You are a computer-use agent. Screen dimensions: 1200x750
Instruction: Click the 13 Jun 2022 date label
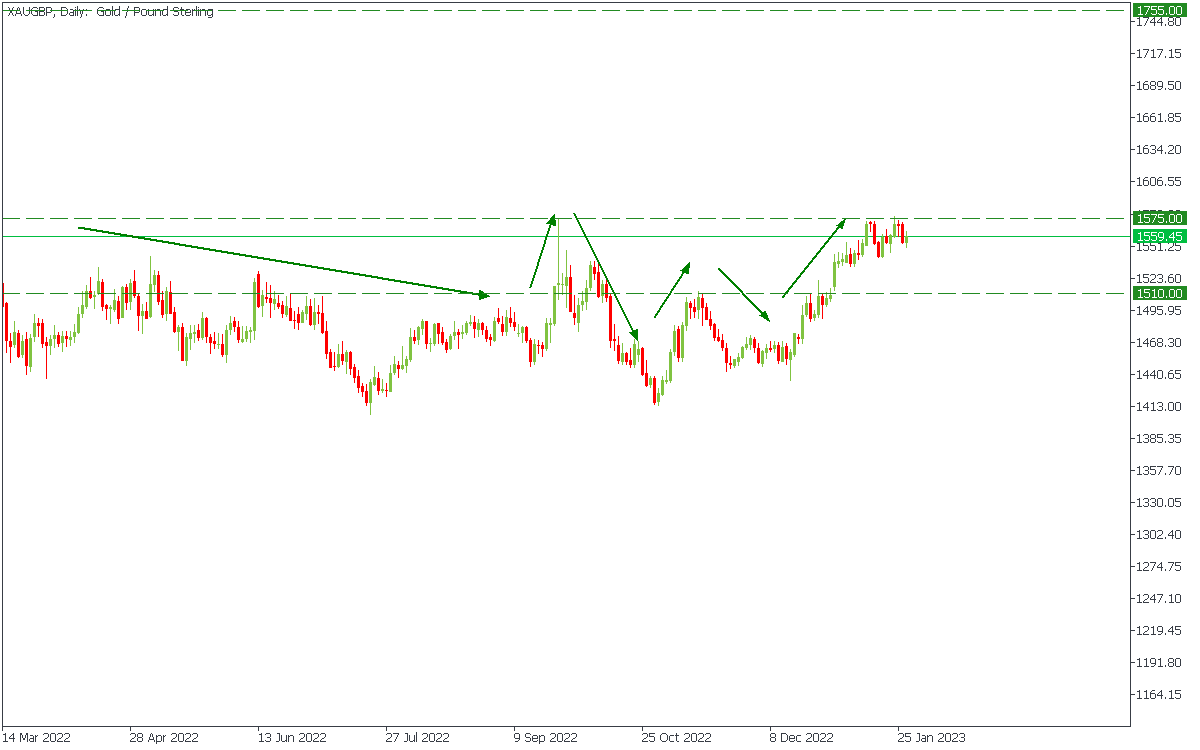(x=292, y=738)
